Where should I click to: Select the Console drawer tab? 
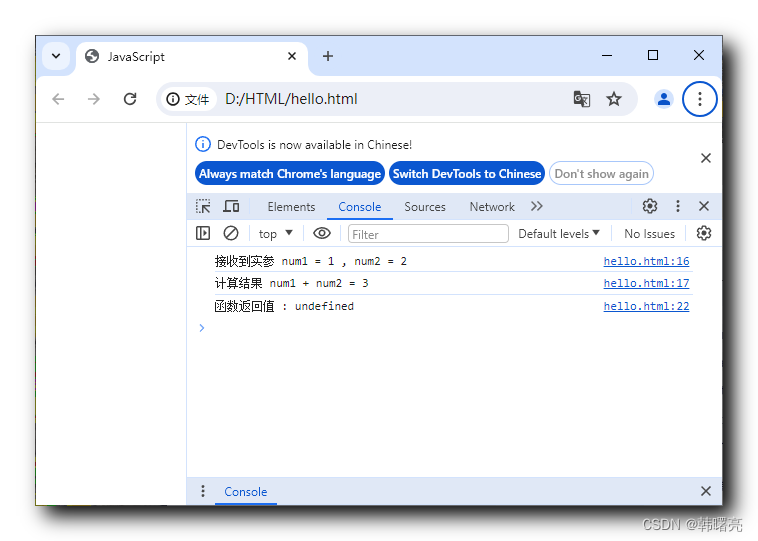pyautogui.click(x=246, y=492)
